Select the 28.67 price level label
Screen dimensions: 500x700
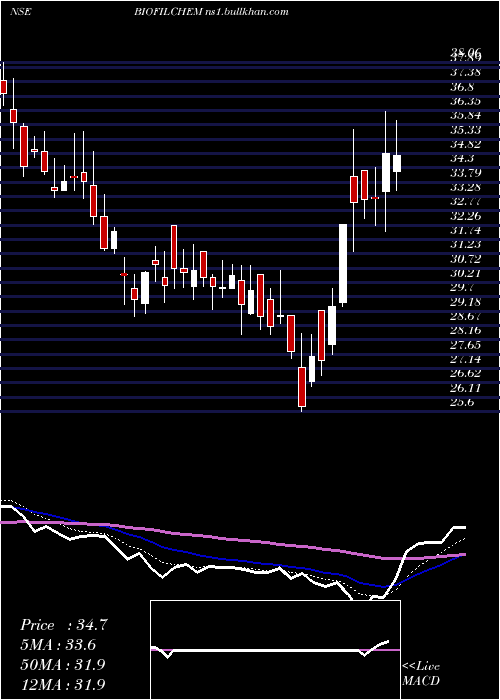[466, 316]
